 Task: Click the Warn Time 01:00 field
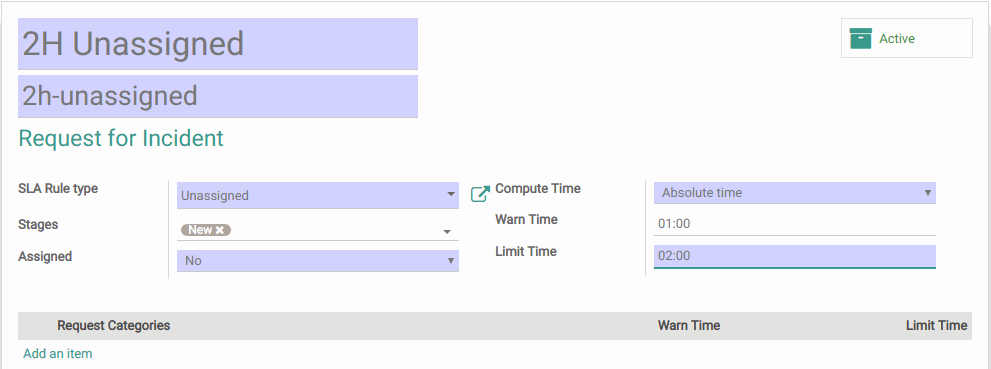tap(794, 224)
